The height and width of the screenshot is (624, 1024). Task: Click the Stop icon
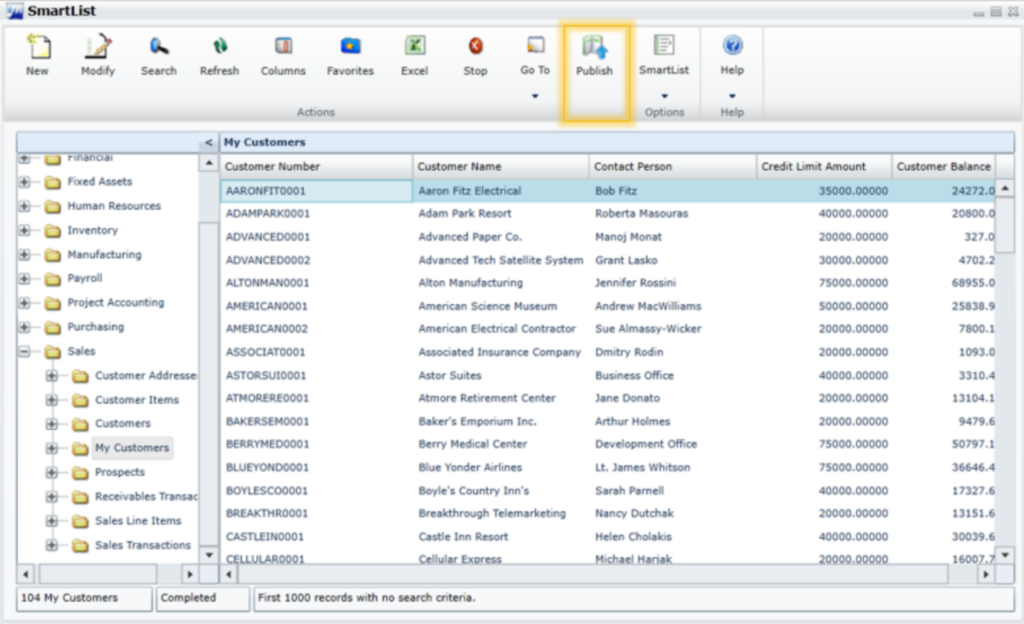click(x=475, y=46)
